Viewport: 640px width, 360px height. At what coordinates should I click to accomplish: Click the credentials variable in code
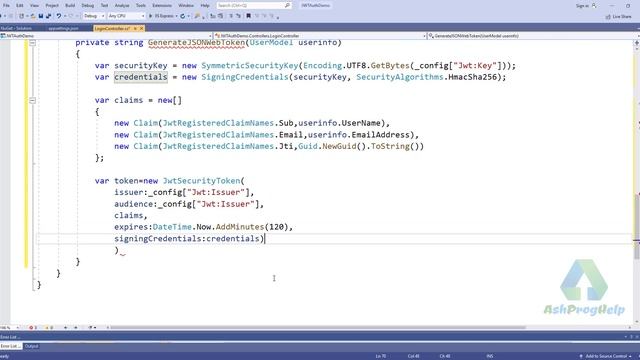point(141,77)
